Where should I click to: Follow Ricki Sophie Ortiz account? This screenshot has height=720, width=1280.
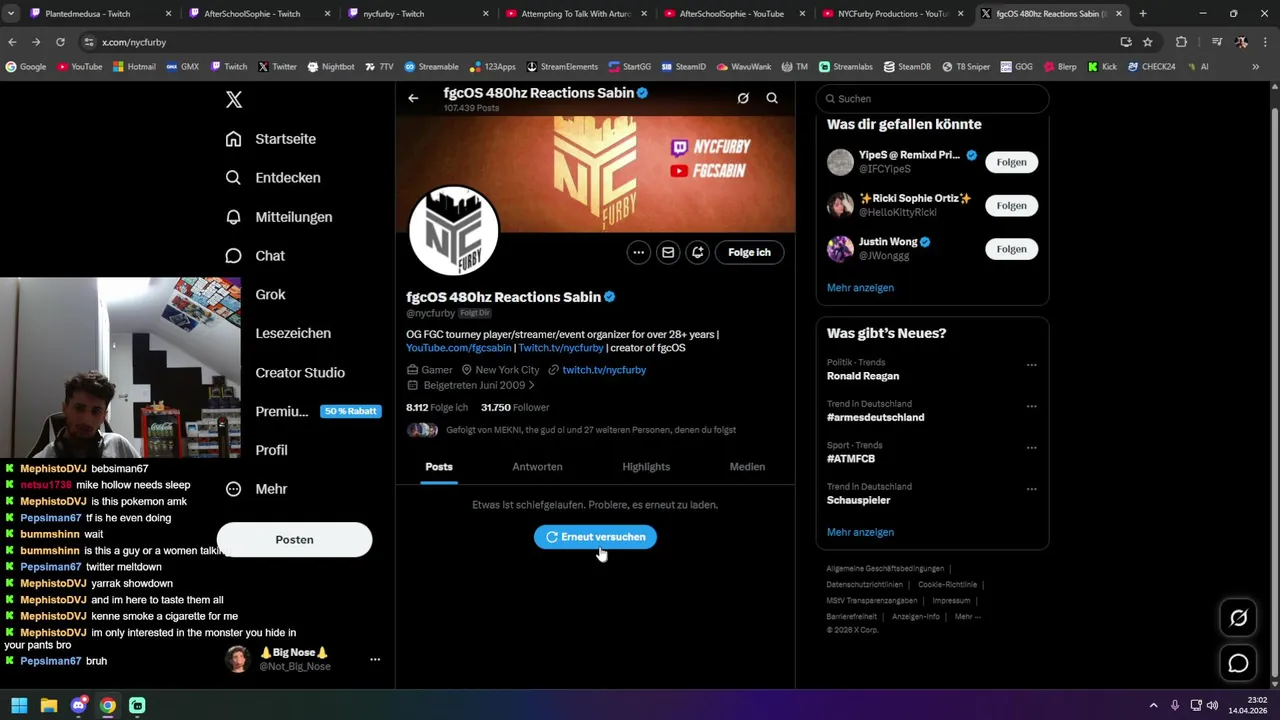click(1011, 205)
